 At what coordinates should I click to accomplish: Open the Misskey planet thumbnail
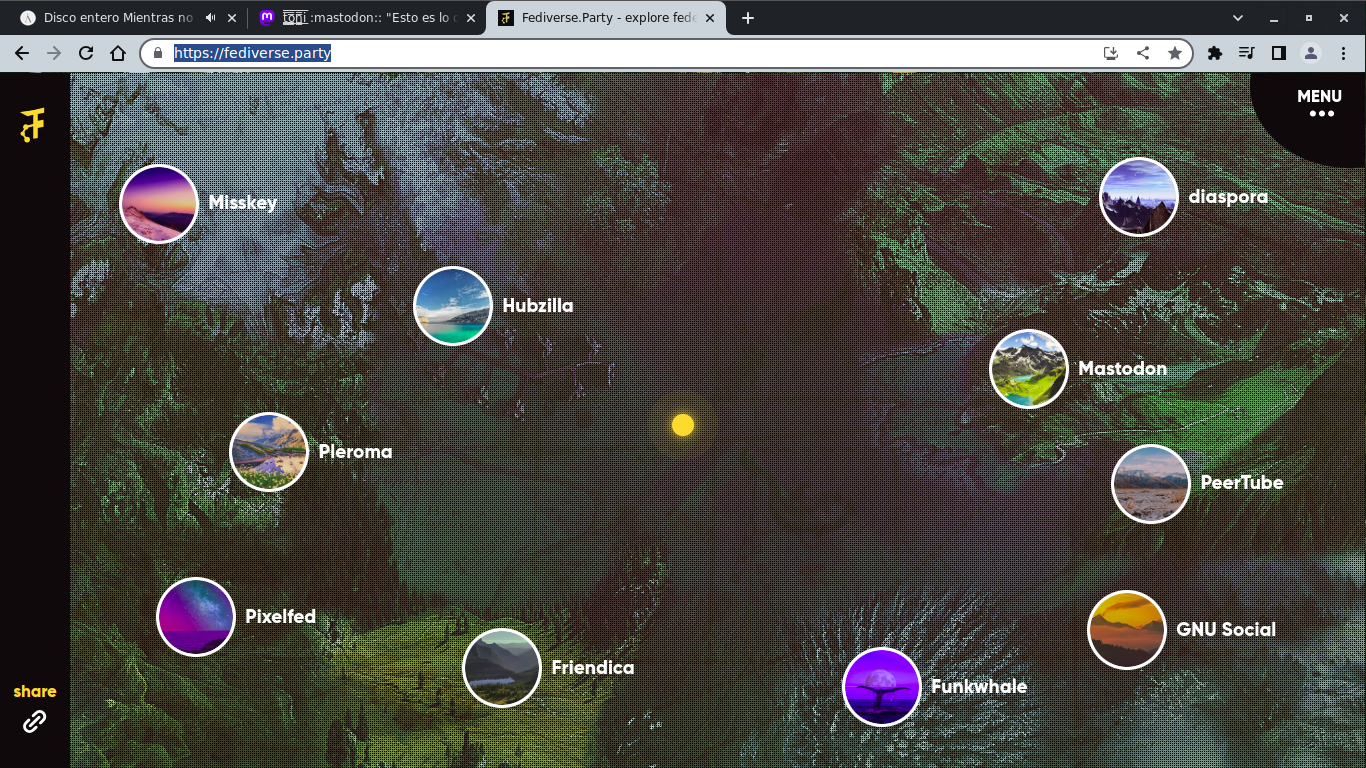click(159, 204)
